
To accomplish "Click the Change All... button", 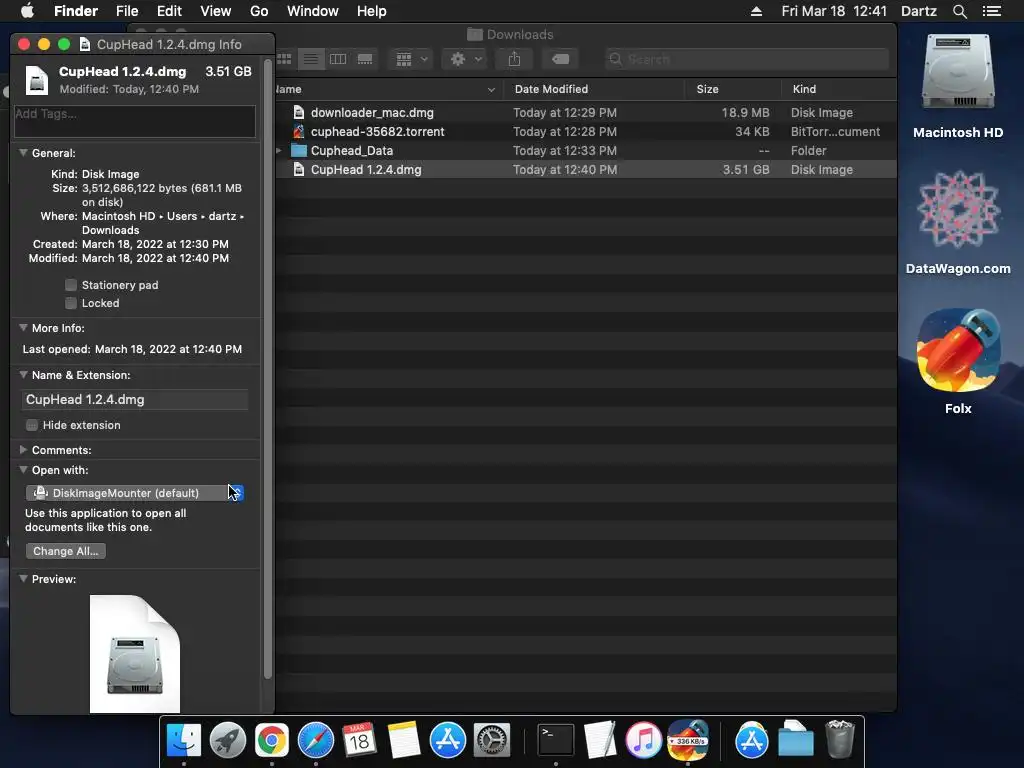I will [66, 551].
